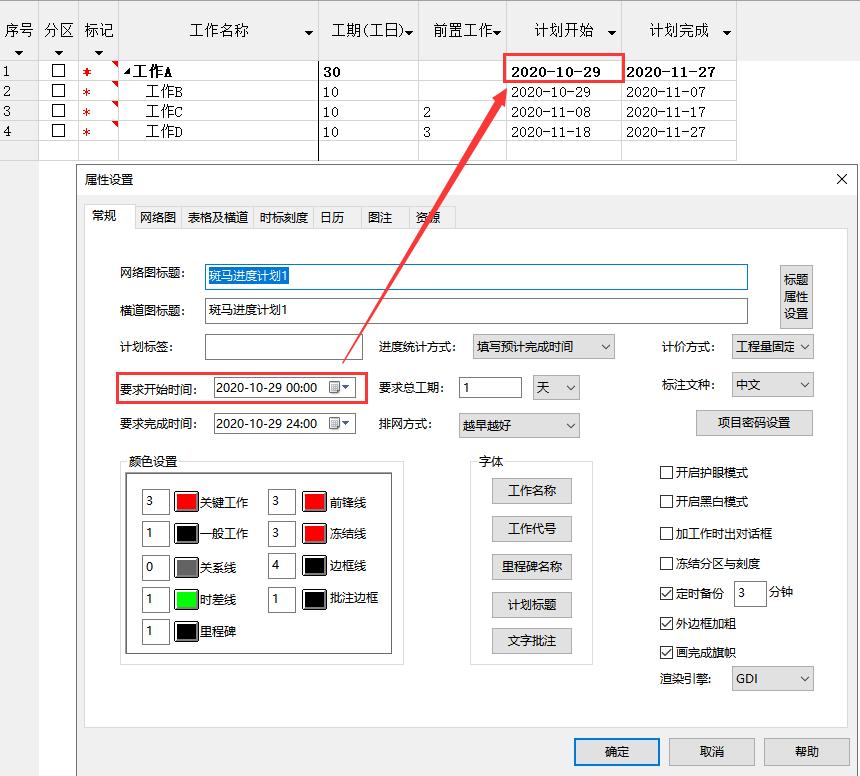Collapse the 工作A tree node
This screenshot has width=860, height=776.
tap(128, 71)
